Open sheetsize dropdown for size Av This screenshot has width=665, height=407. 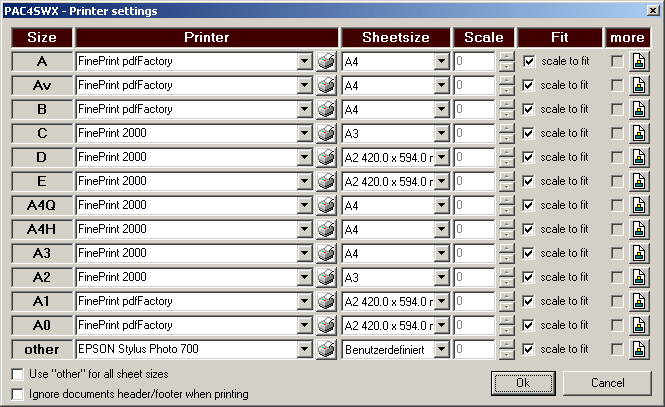tap(441, 86)
